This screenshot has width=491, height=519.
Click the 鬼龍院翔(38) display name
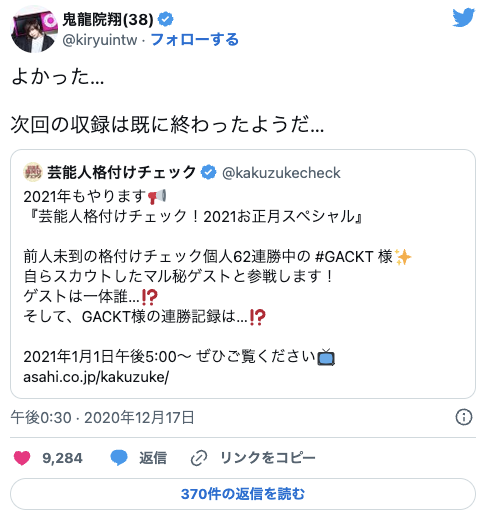coord(108,19)
